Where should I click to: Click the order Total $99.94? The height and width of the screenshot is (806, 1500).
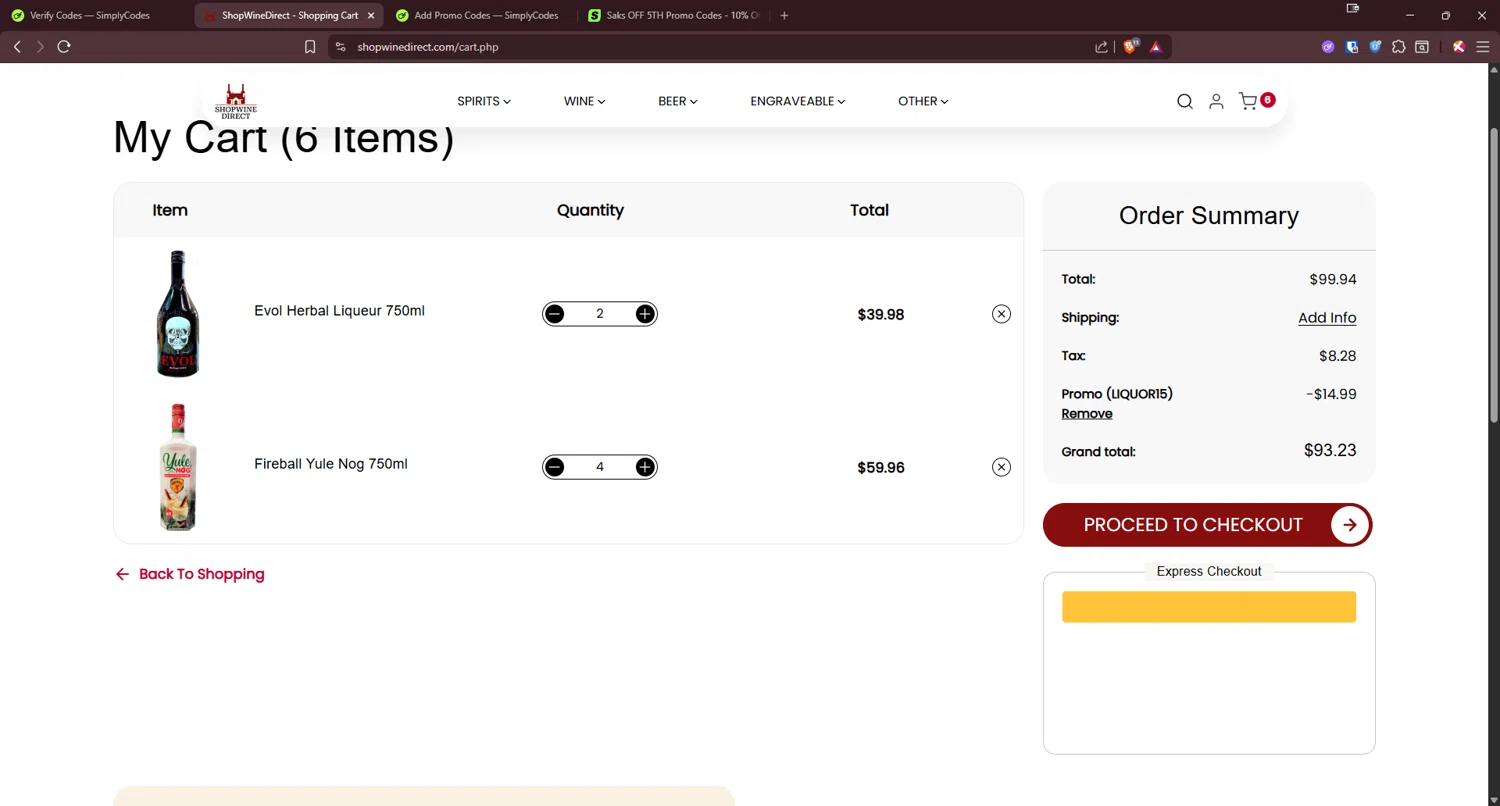tap(1333, 279)
